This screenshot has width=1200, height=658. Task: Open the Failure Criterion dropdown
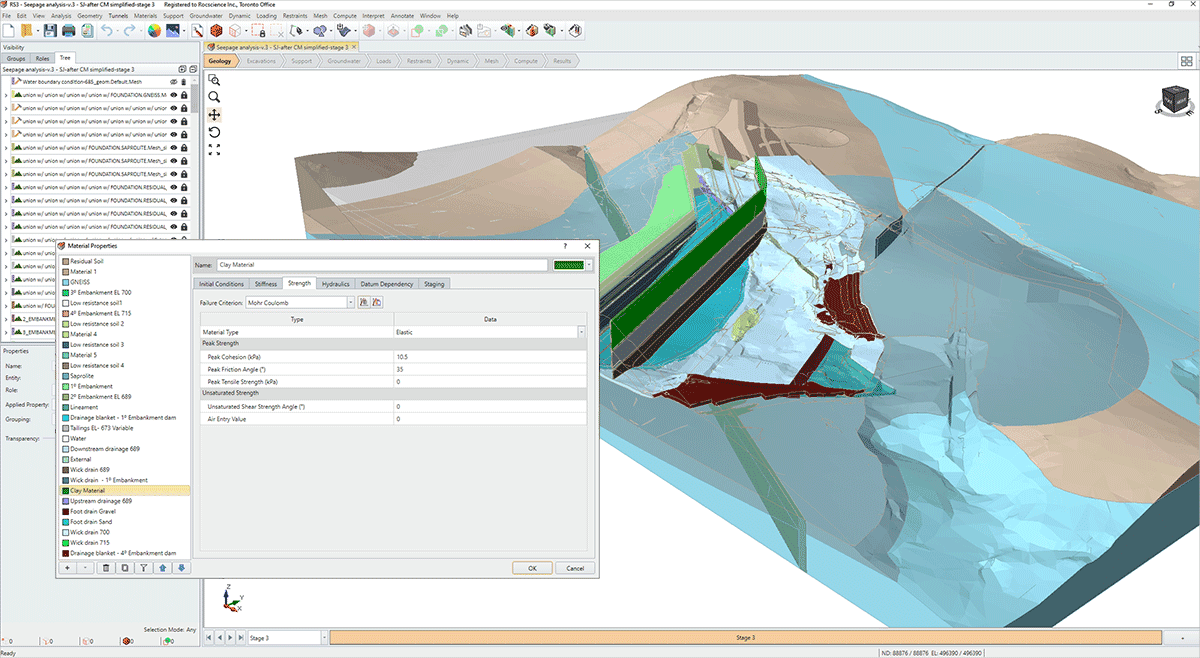[x=350, y=302]
